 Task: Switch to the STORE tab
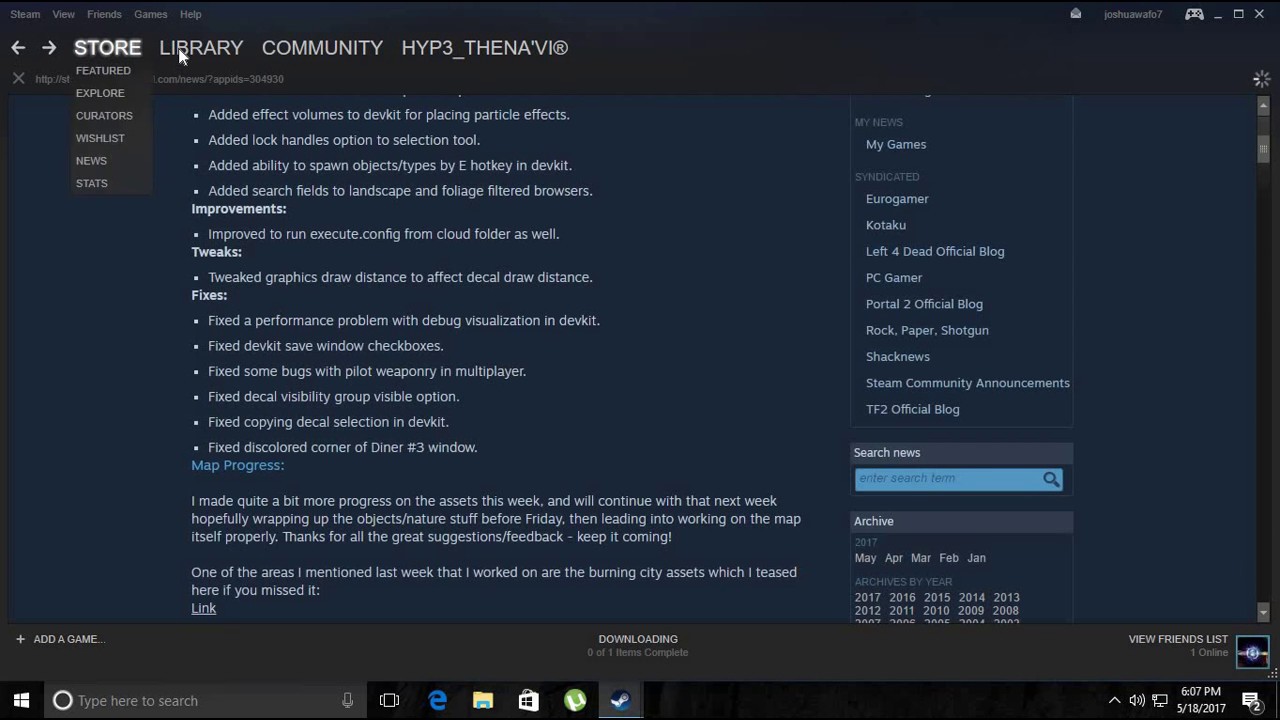(x=107, y=48)
